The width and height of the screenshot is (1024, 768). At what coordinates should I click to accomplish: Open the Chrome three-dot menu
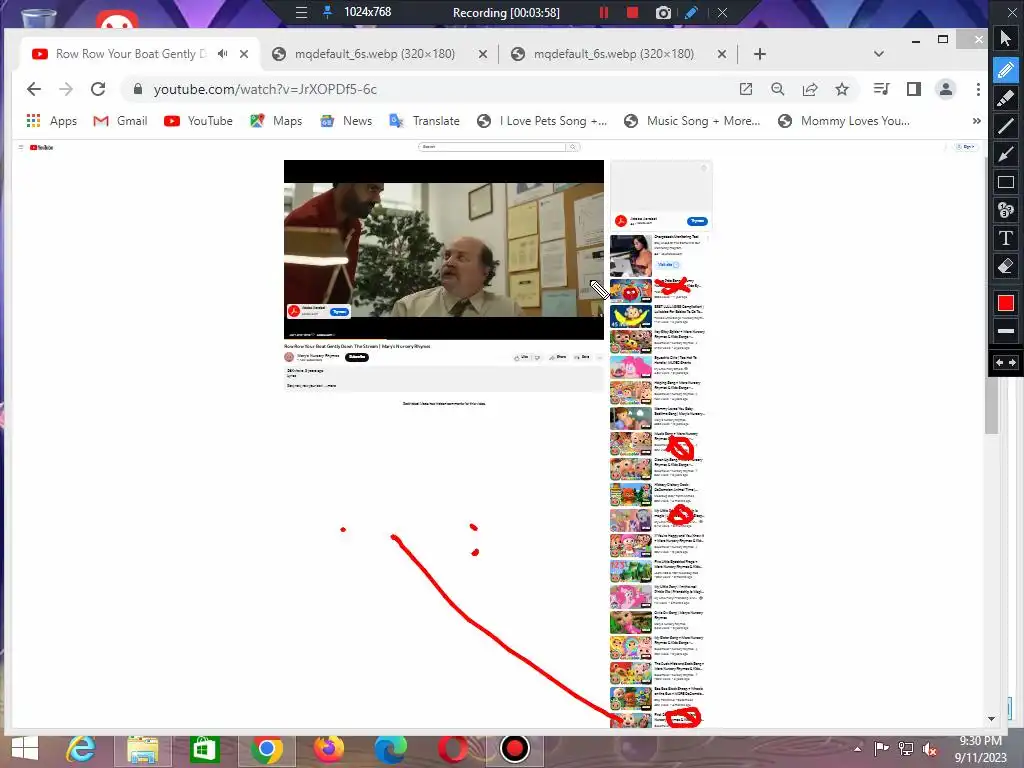(x=978, y=89)
